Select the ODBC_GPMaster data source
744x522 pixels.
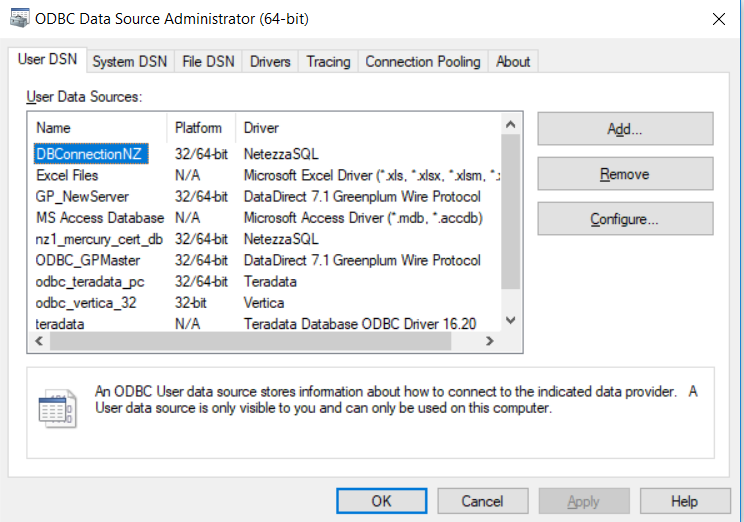88,260
